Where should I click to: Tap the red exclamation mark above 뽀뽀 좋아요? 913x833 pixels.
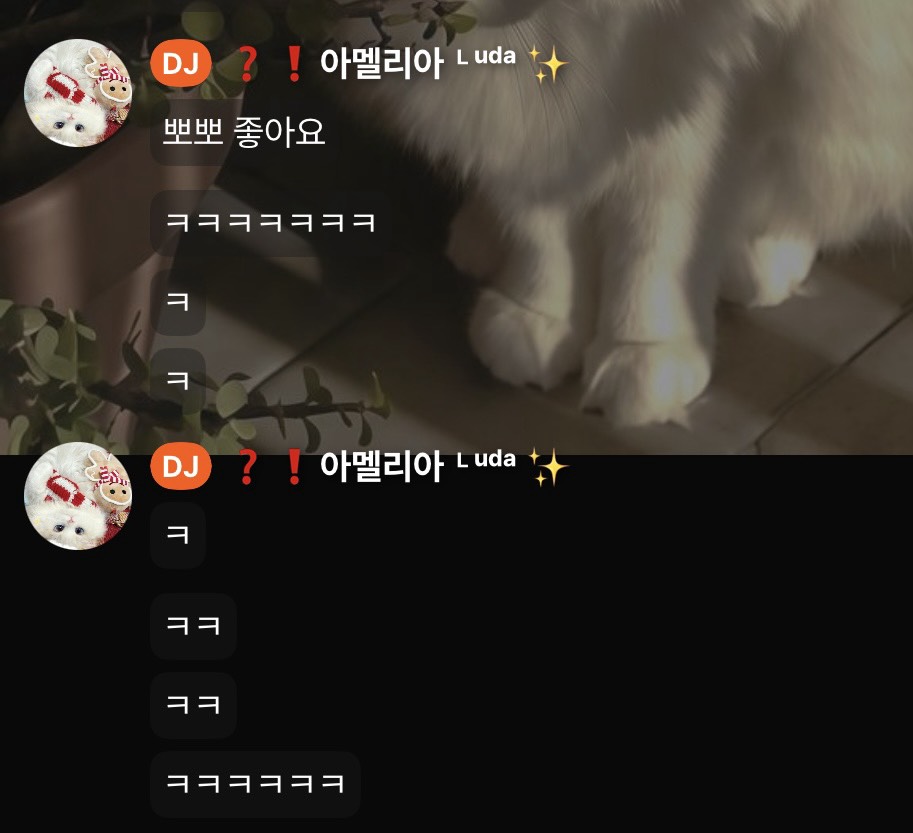pyautogui.click(x=293, y=63)
